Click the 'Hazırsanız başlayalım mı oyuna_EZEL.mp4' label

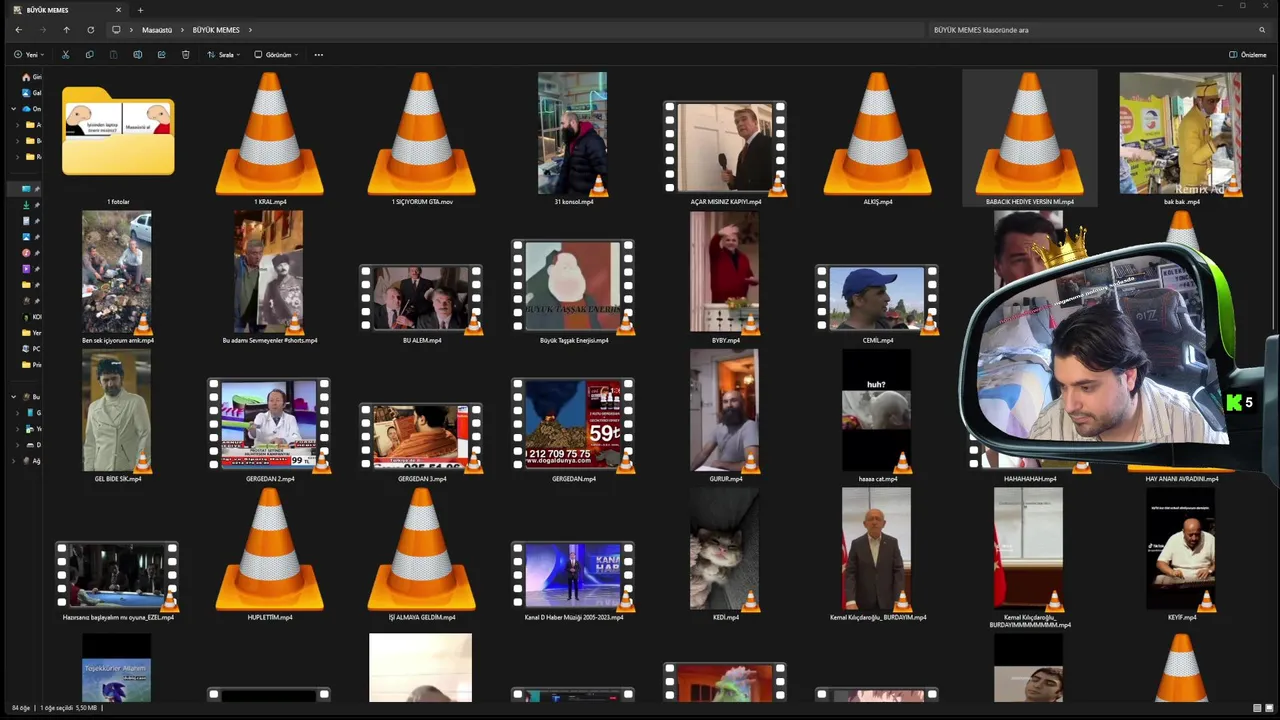tap(118, 618)
